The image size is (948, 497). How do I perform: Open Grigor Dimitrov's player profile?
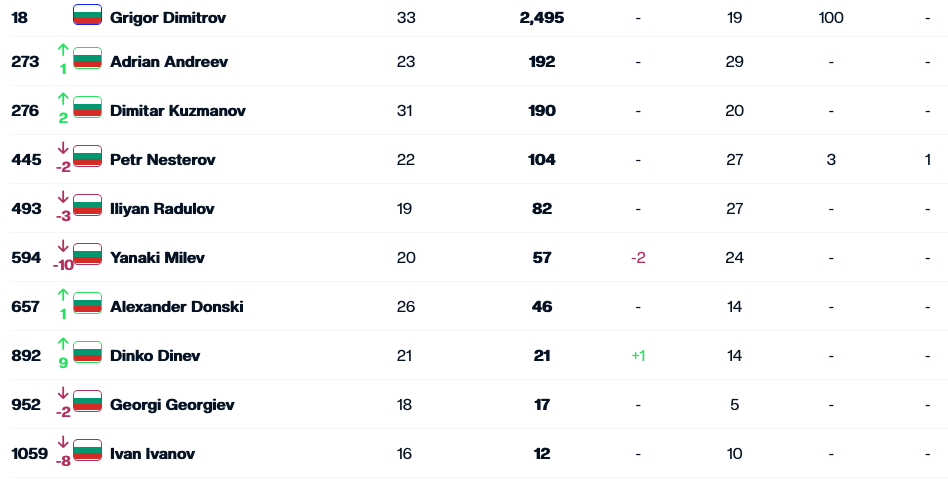click(x=168, y=18)
